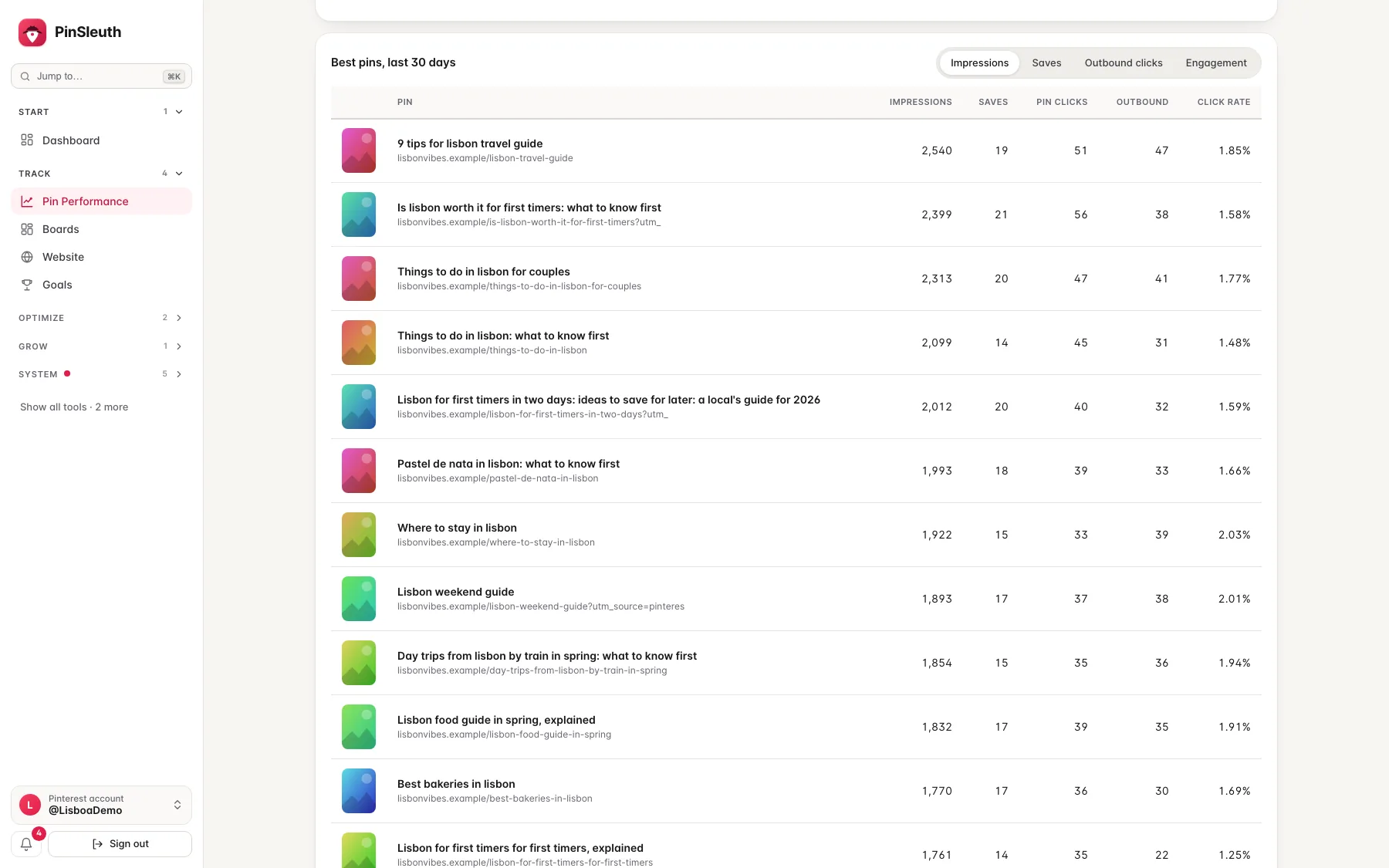This screenshot has height=868, width=1389.
Task: Open pin title 'Lisbon weekend guide'
Action: (x=455, y=592)
